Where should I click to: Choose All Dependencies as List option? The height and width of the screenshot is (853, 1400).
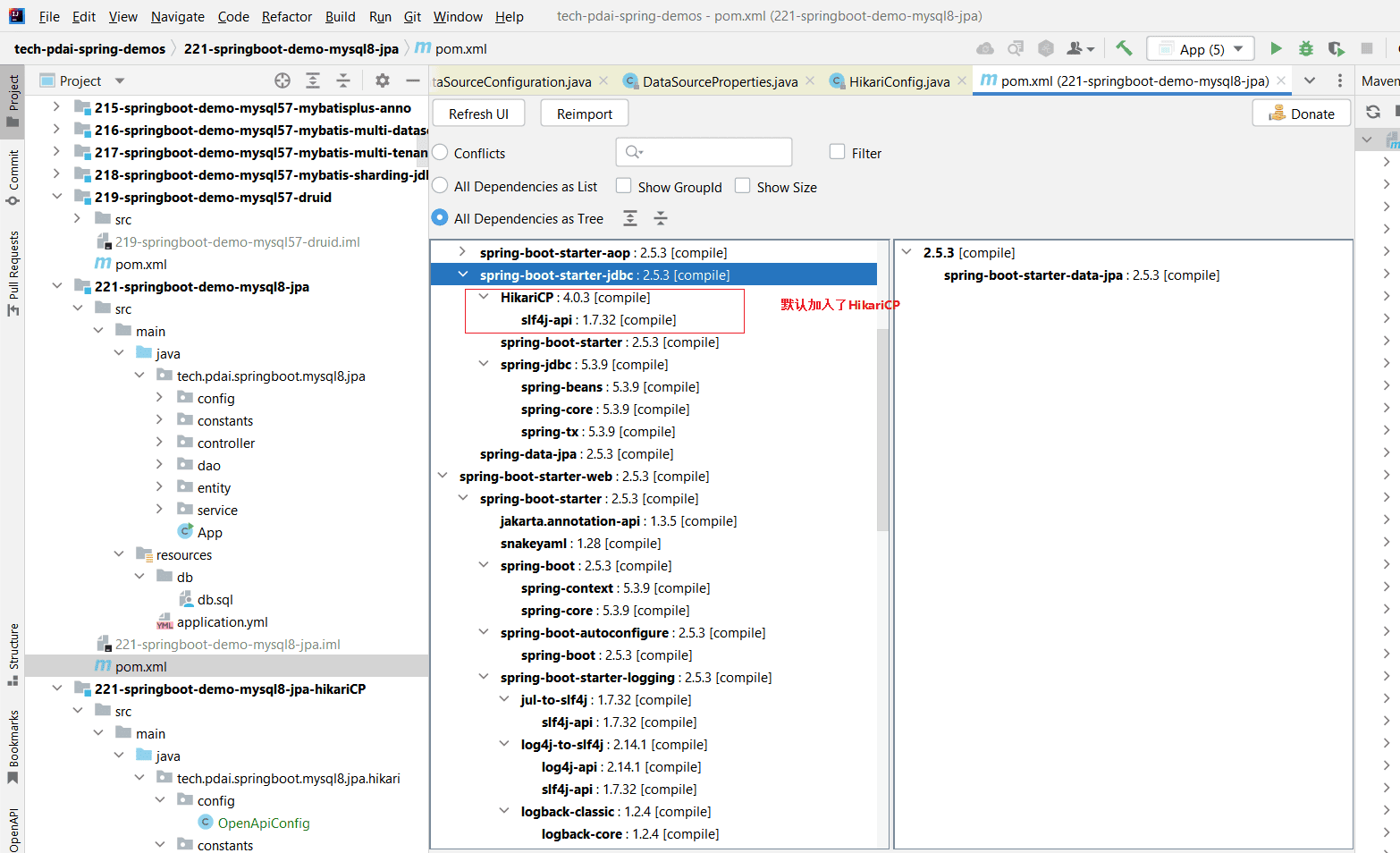(x=440, y=186)
